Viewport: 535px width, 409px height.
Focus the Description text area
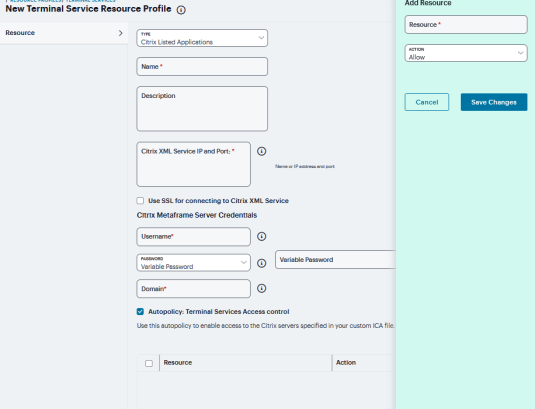click(x=202, y=109)
